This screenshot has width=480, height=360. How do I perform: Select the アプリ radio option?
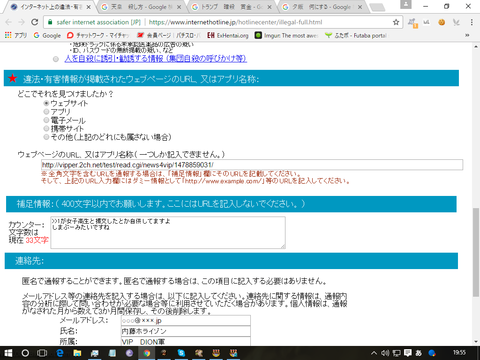tap(46, 112)
